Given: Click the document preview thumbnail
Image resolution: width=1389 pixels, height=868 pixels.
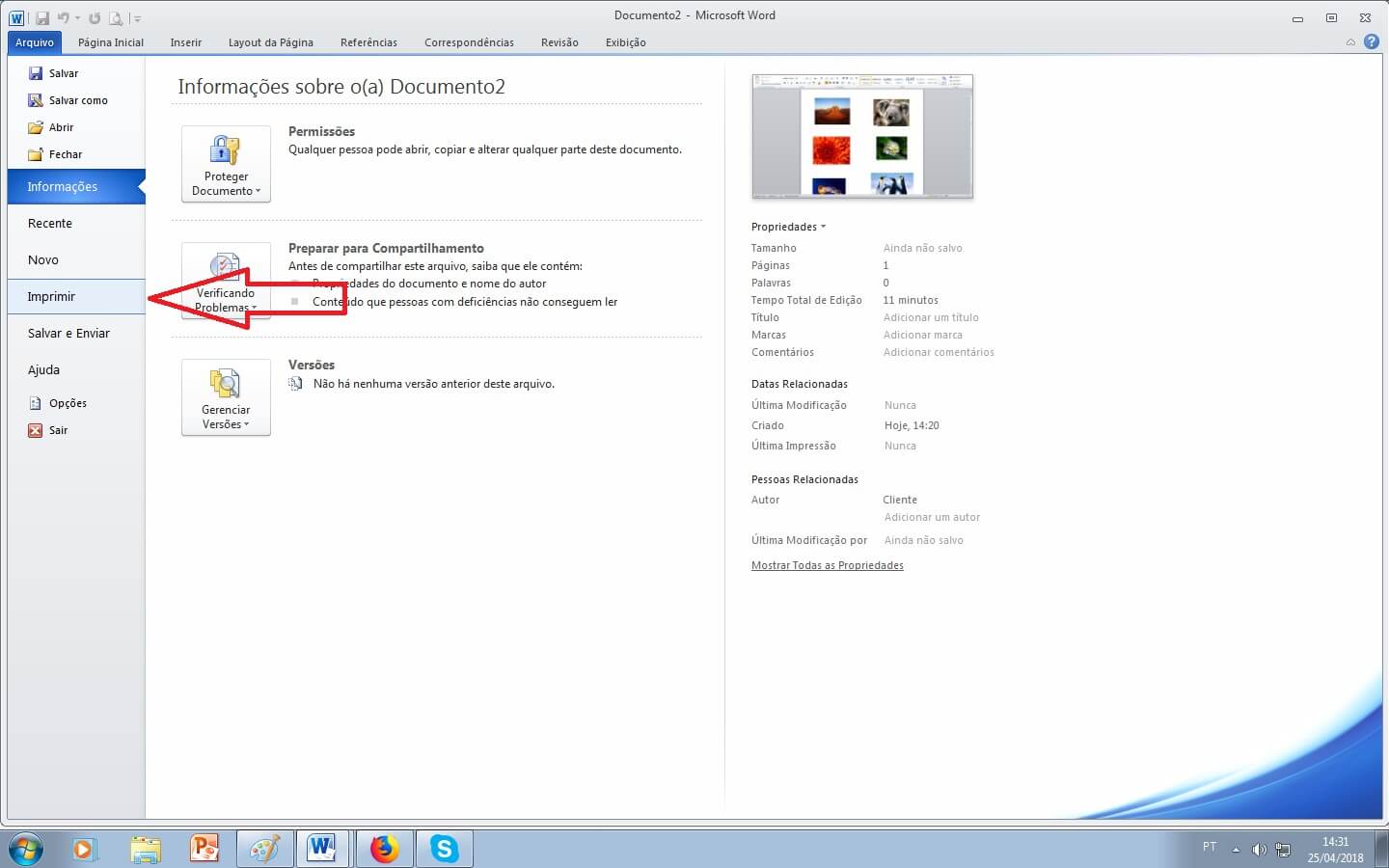Looking at the screenshot, I should (861, 136).
